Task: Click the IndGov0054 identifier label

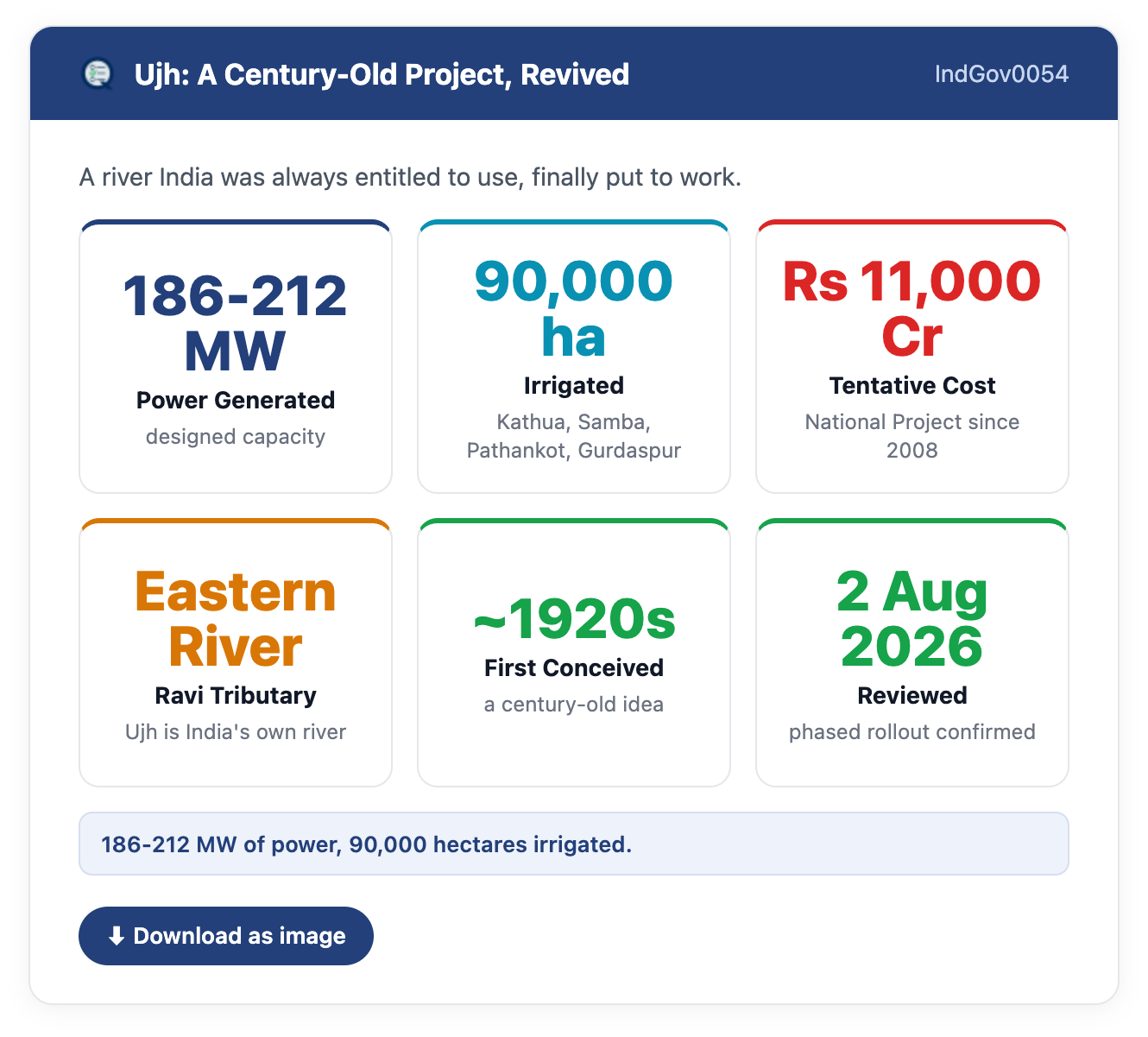Action: click(1001, 74)
